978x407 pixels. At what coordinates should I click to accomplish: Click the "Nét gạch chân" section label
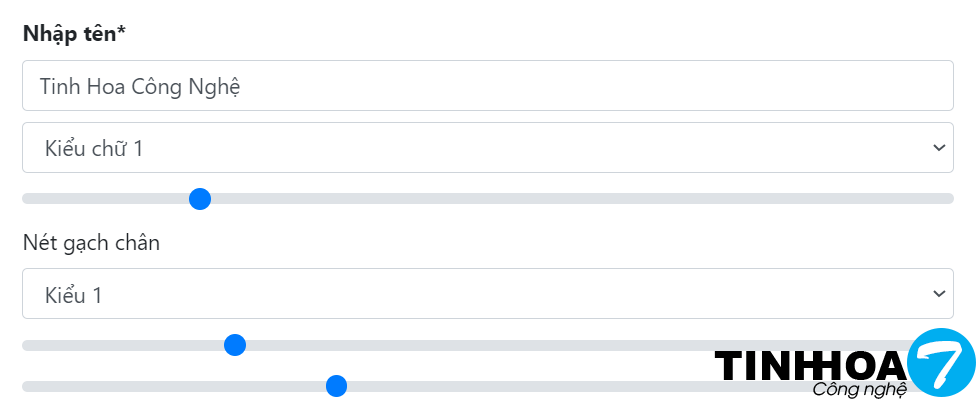(x=91, y=242)
